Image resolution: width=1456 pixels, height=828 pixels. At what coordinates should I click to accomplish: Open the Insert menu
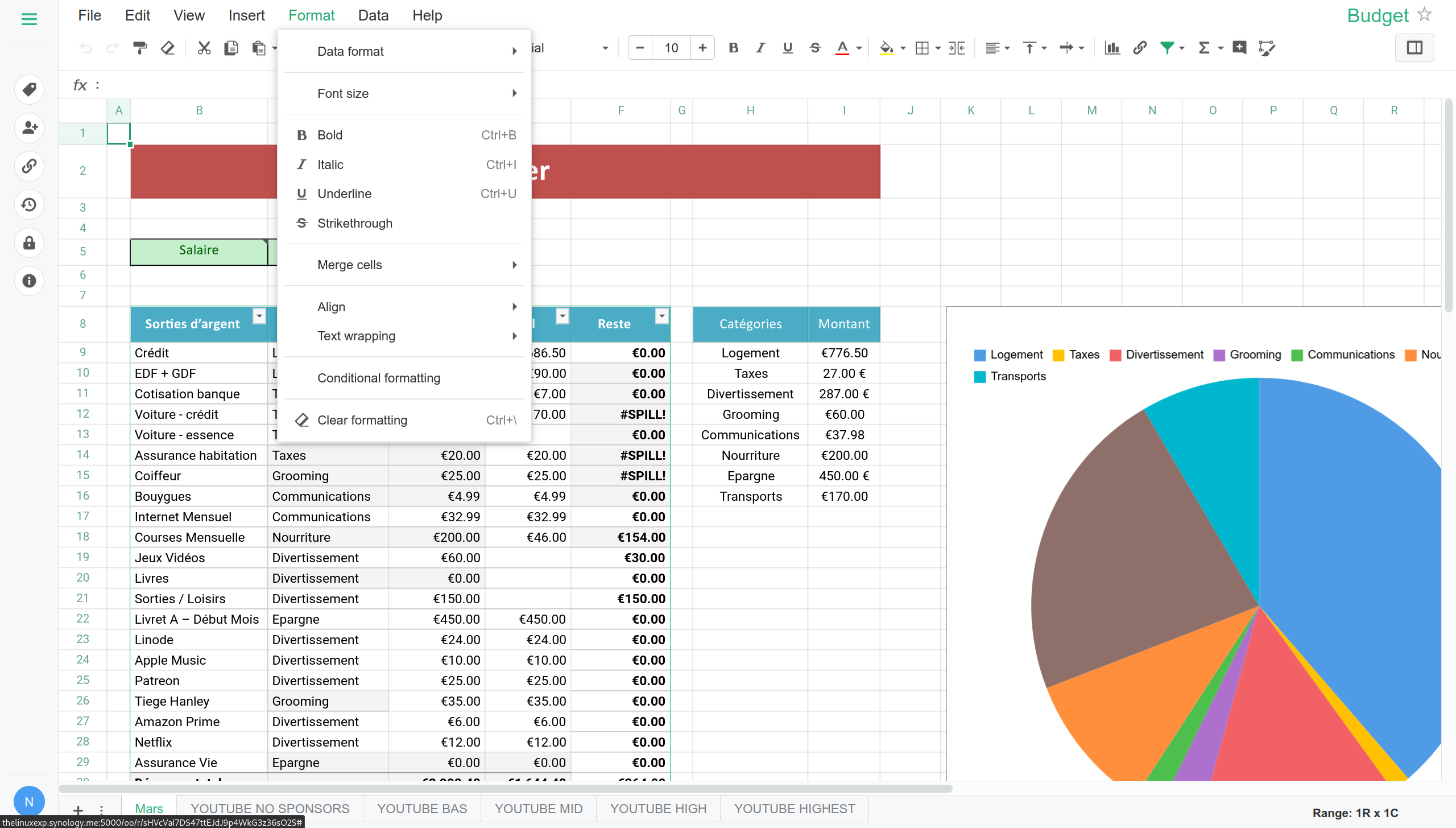click(x=246, y=15)
